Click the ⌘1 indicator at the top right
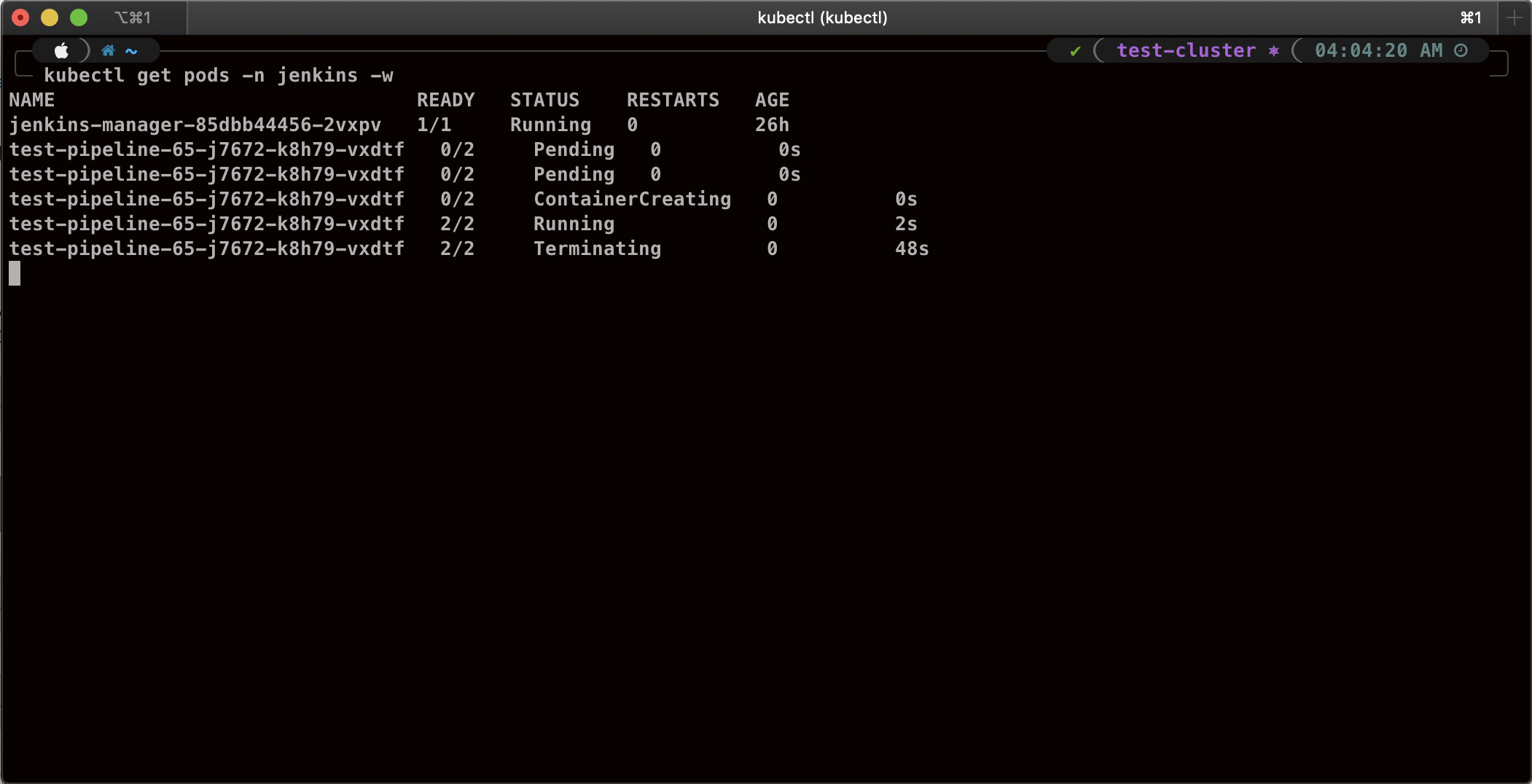 tap(1469, 17)
